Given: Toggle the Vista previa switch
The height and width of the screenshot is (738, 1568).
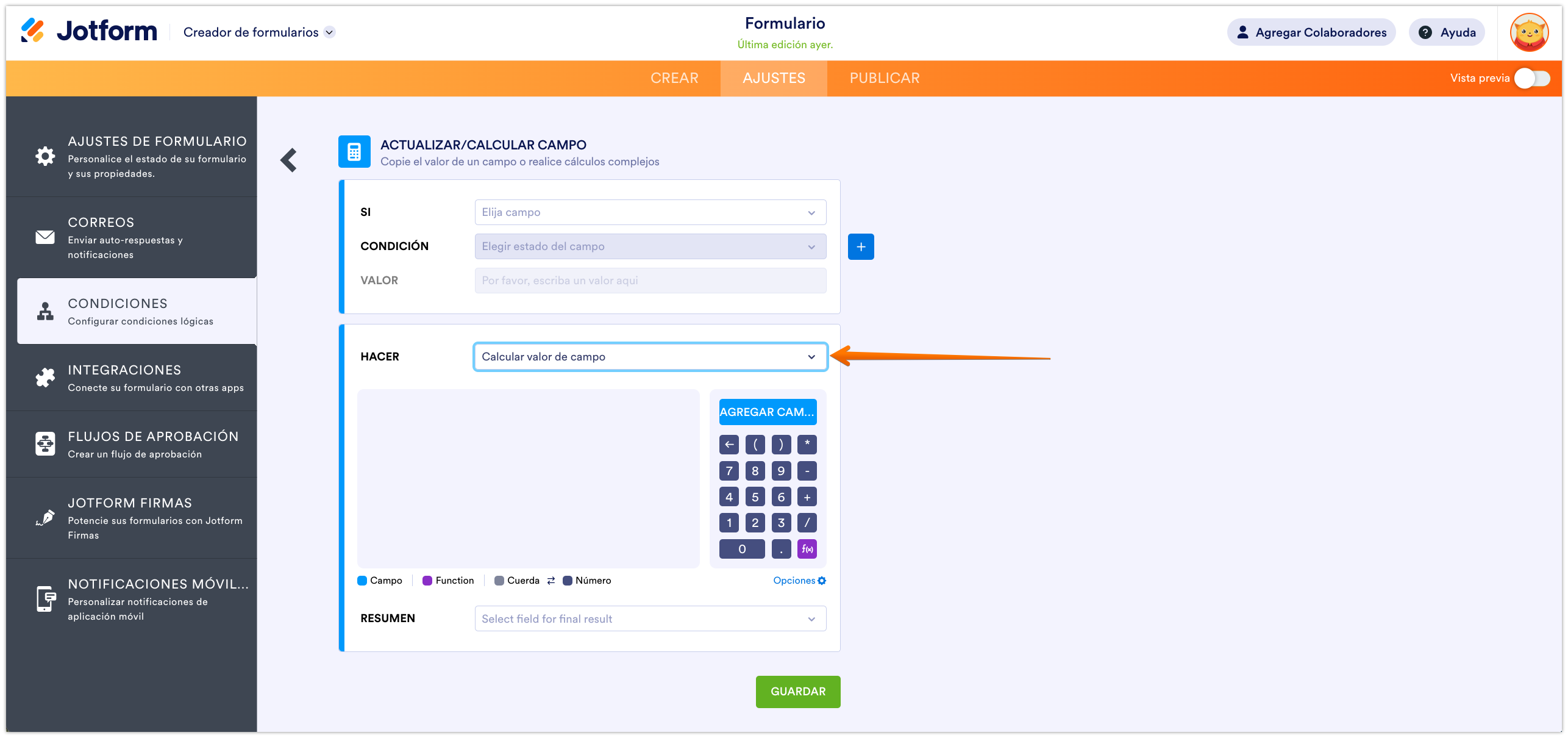Looking at the screenshot, I should [x=1532, y=78].
